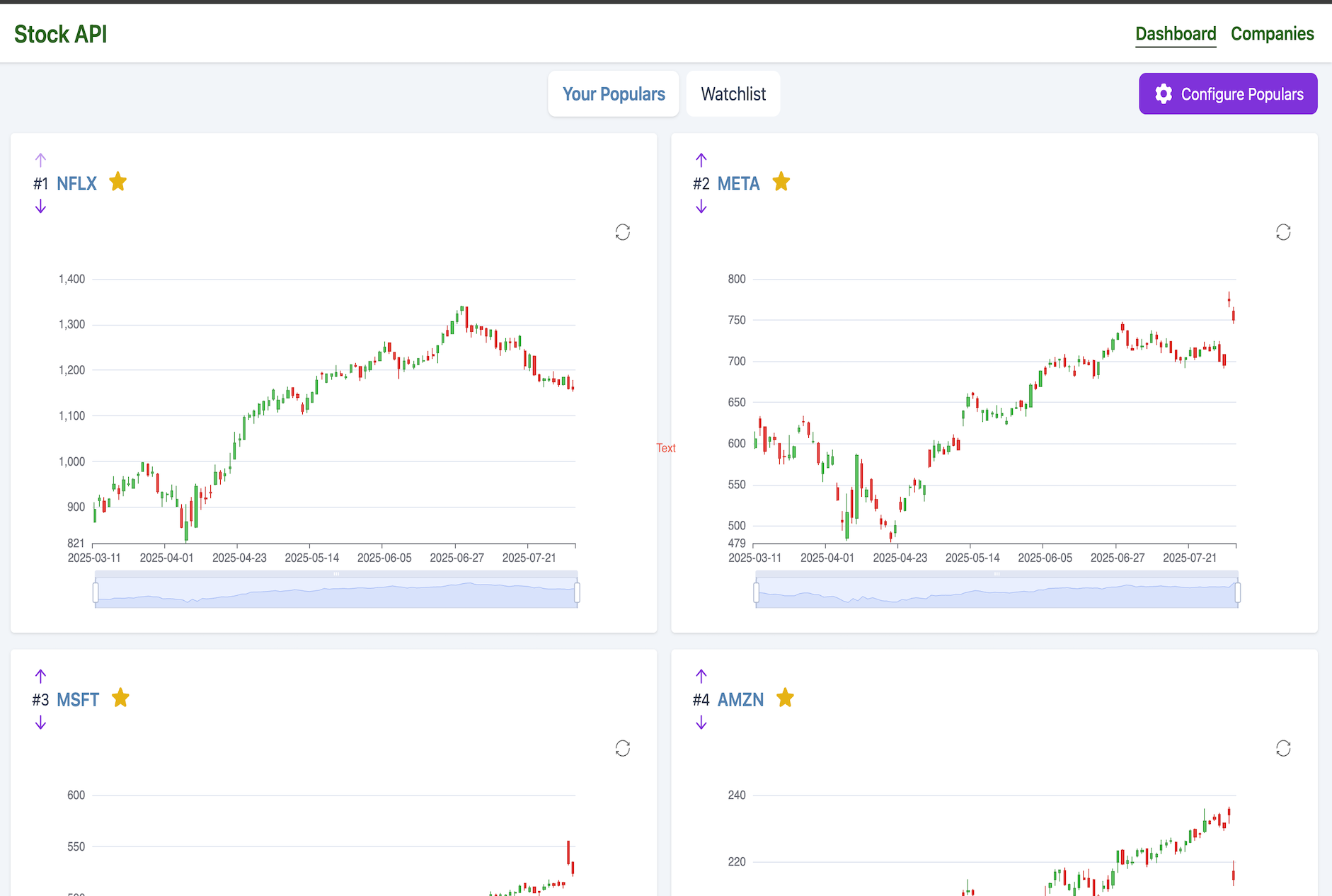This screenshot has height=896, width=1332.
Task: Move META up in ranking
Action: coord(701,160)
